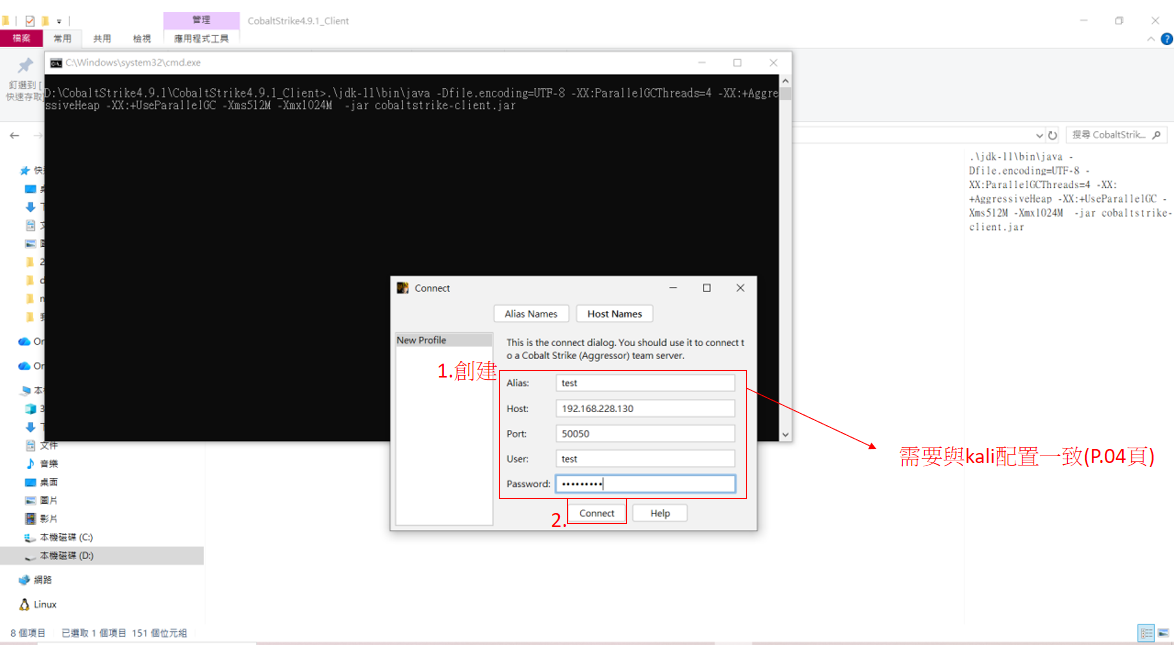Select Quick access star in navigation pane
Viewport: 1174px width, 651px height.
[x=25, y=171]
